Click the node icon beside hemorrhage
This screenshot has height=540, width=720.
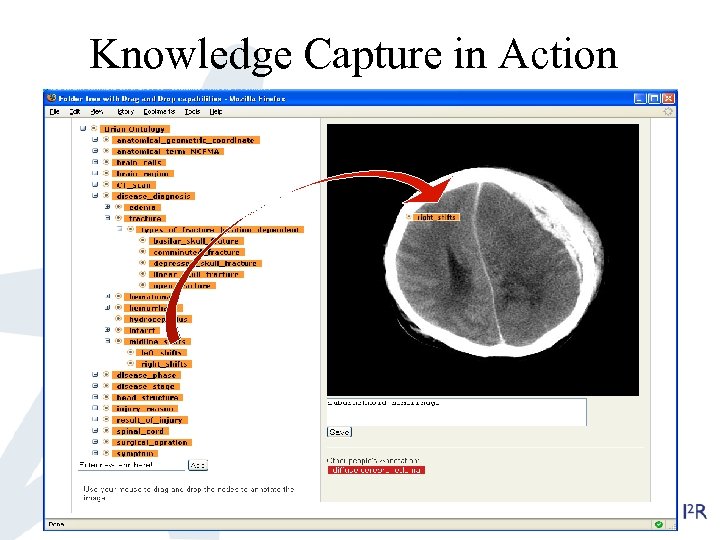[x=118, y=308]
